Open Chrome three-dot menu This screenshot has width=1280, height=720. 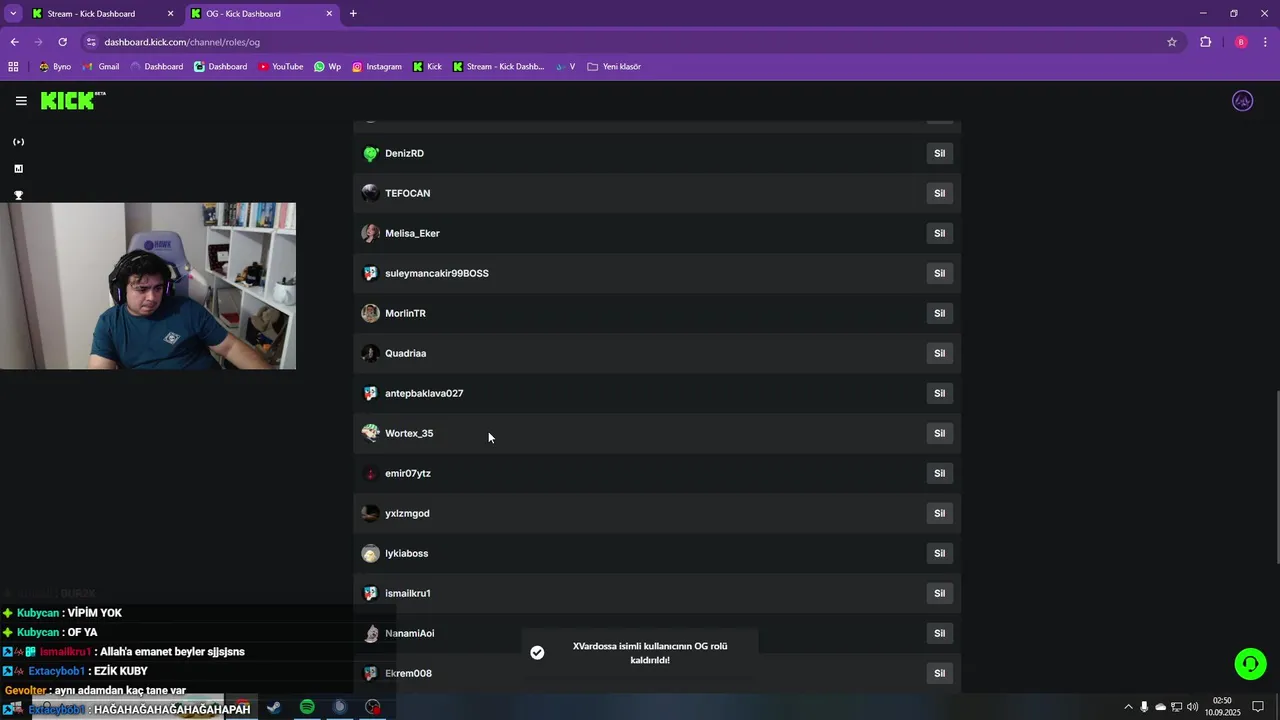(1265, 42)
